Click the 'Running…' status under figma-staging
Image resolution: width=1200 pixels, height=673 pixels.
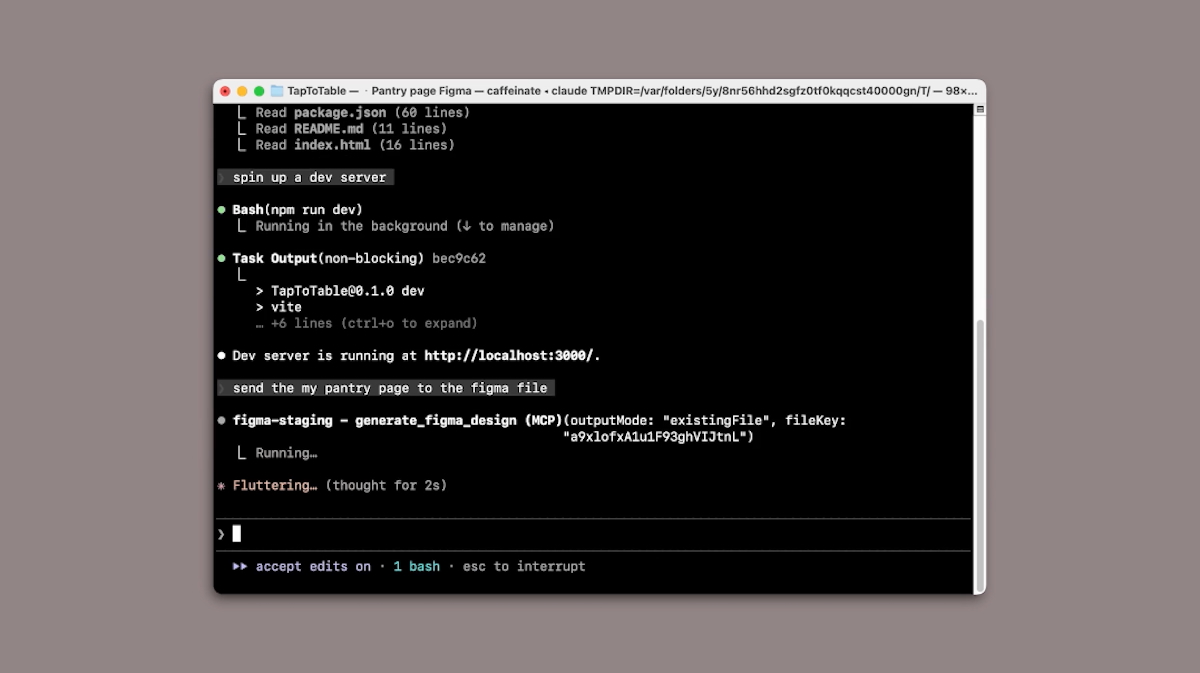click(286, 453)
